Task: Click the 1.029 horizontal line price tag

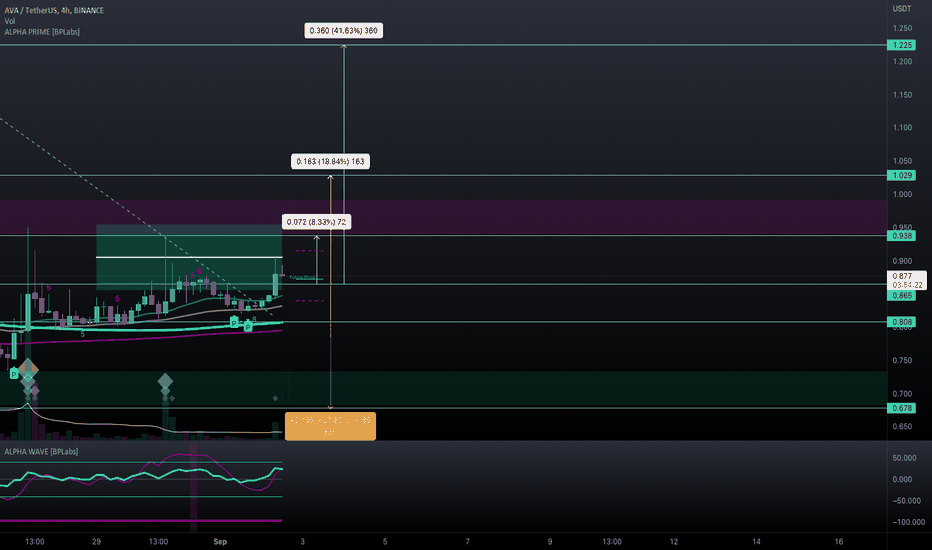Action: [901, 175]
